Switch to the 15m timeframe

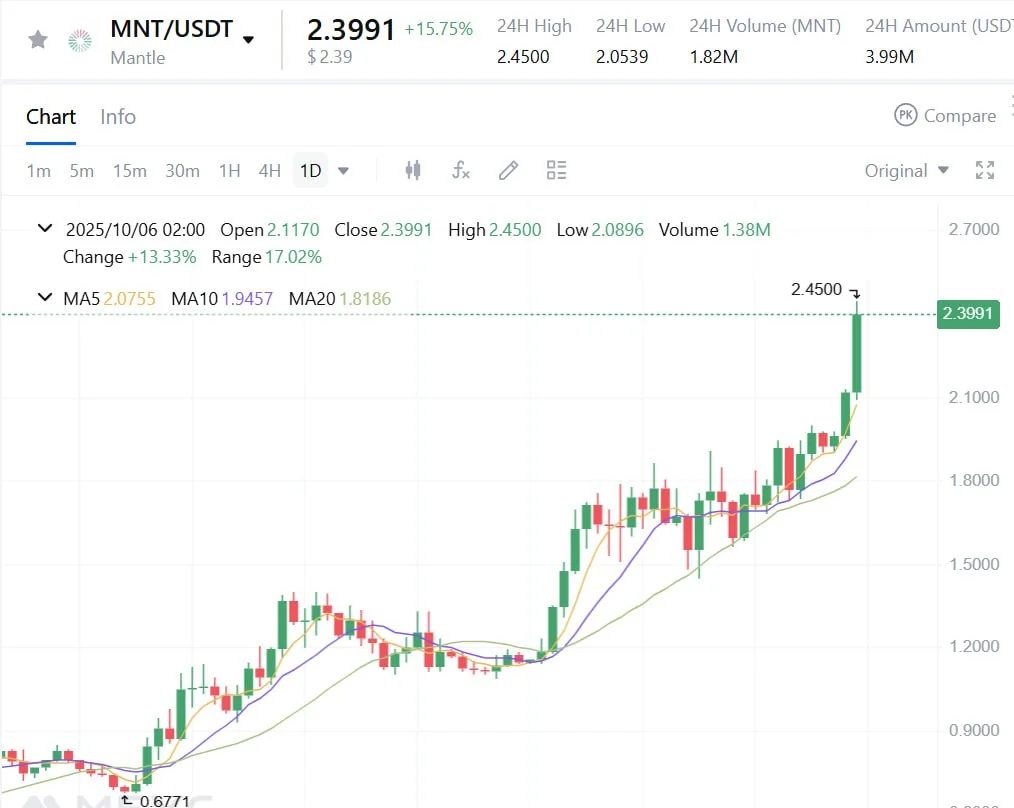[130, 171]
